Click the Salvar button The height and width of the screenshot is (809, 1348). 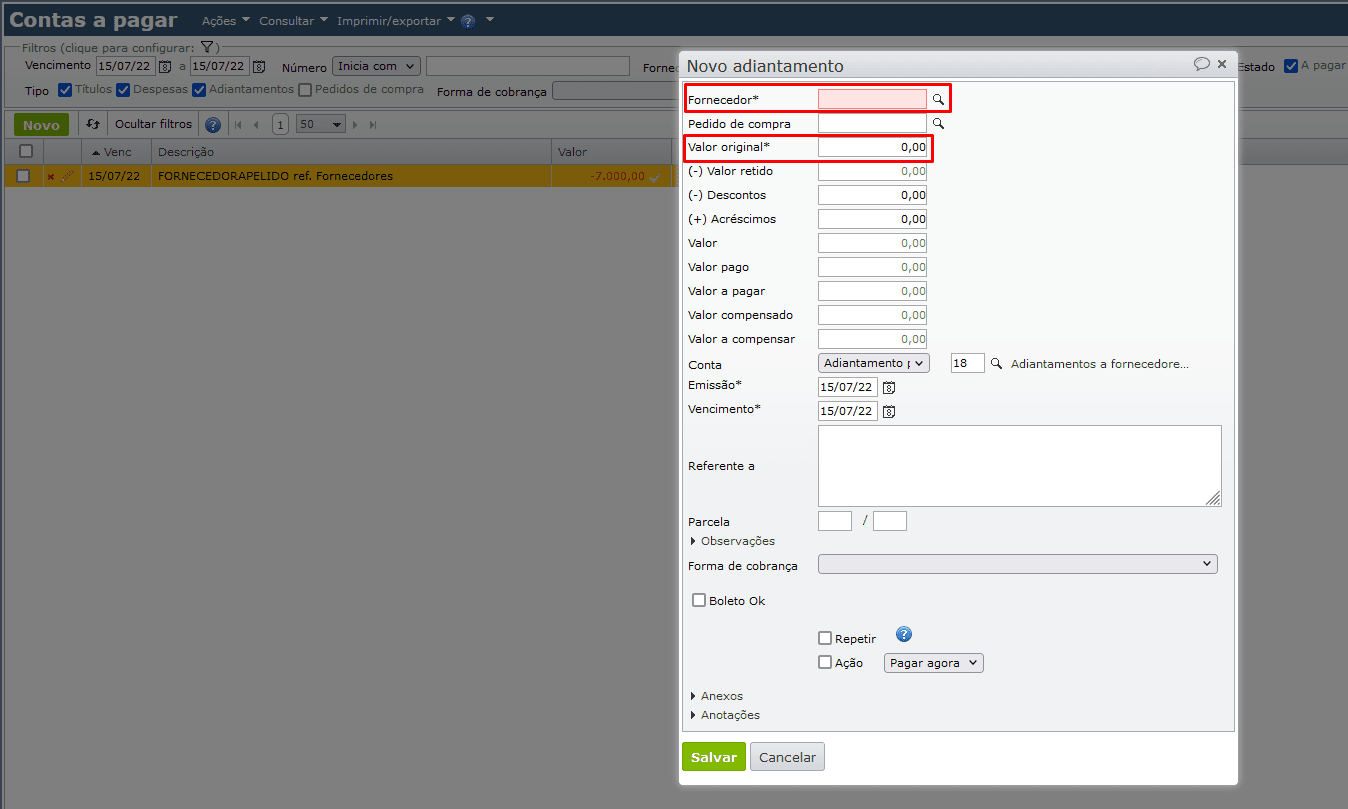[714, 757]
